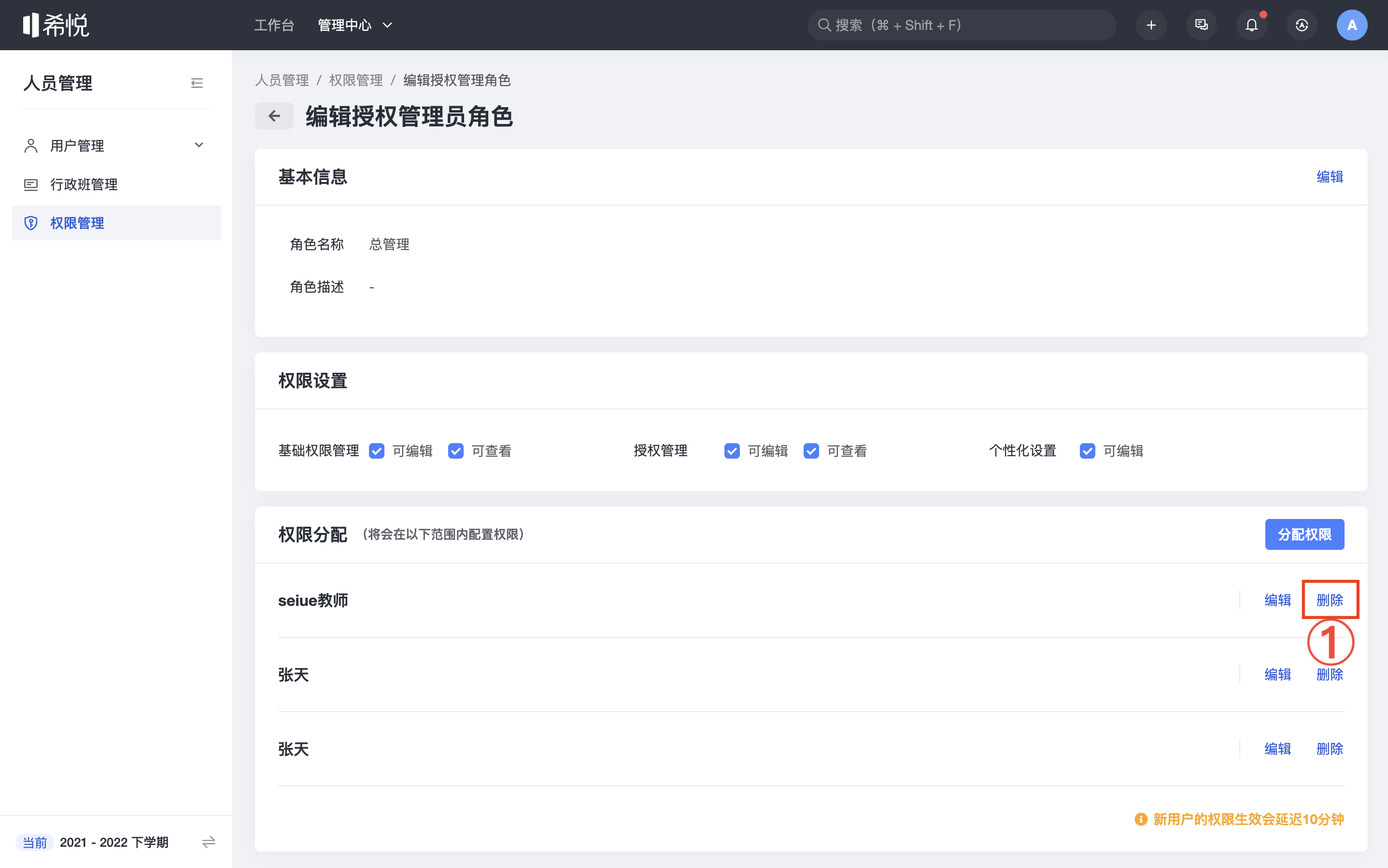
Task: Click the 权限设置 heading
Action: click(x=312, y=380)
